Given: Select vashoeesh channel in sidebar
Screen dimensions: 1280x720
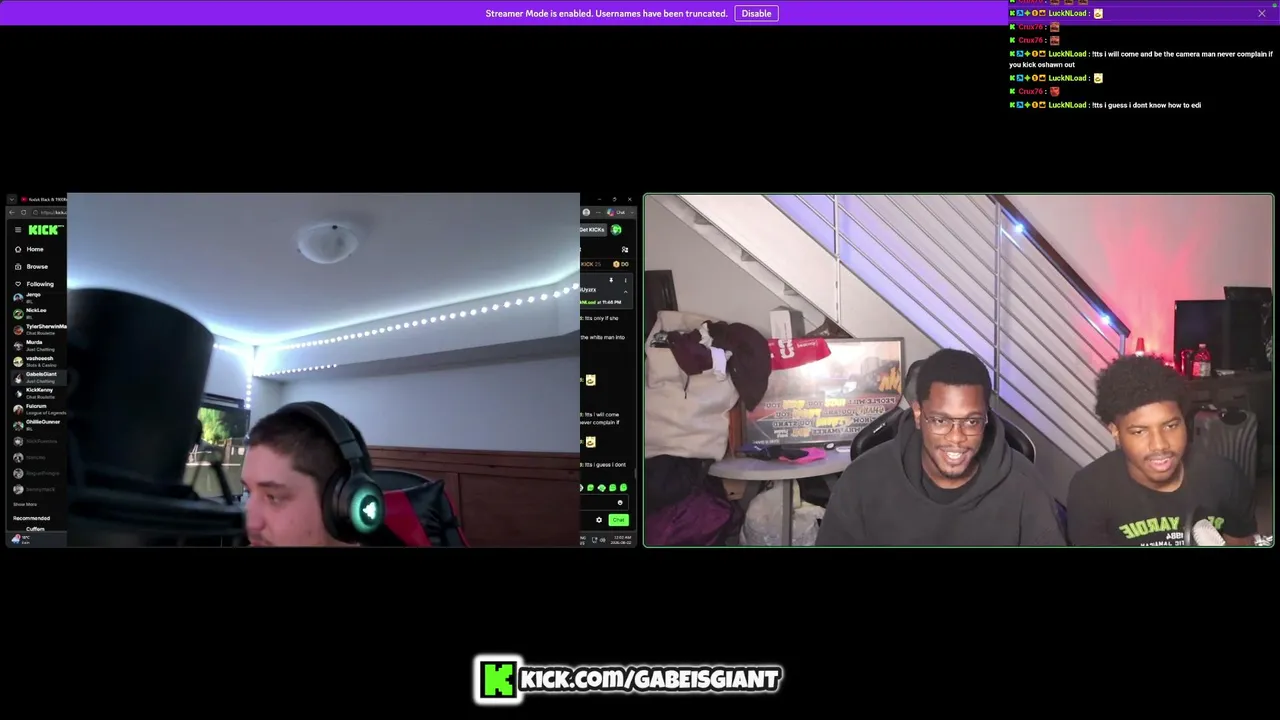Looking at the screenshot, I should coord(39,360).
